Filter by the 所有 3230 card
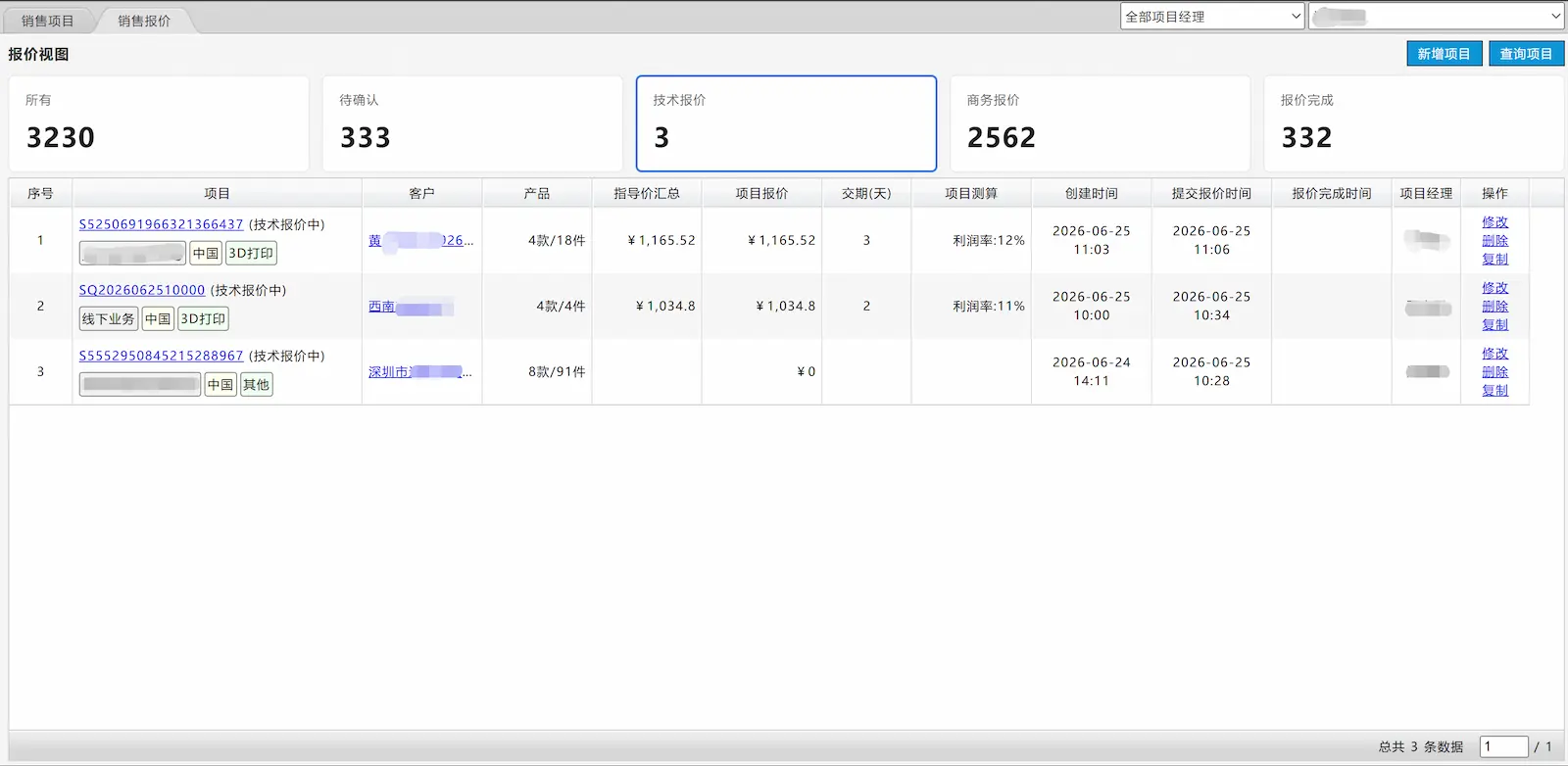Screen dimensions: 1568x766 [x=159, y=123]
